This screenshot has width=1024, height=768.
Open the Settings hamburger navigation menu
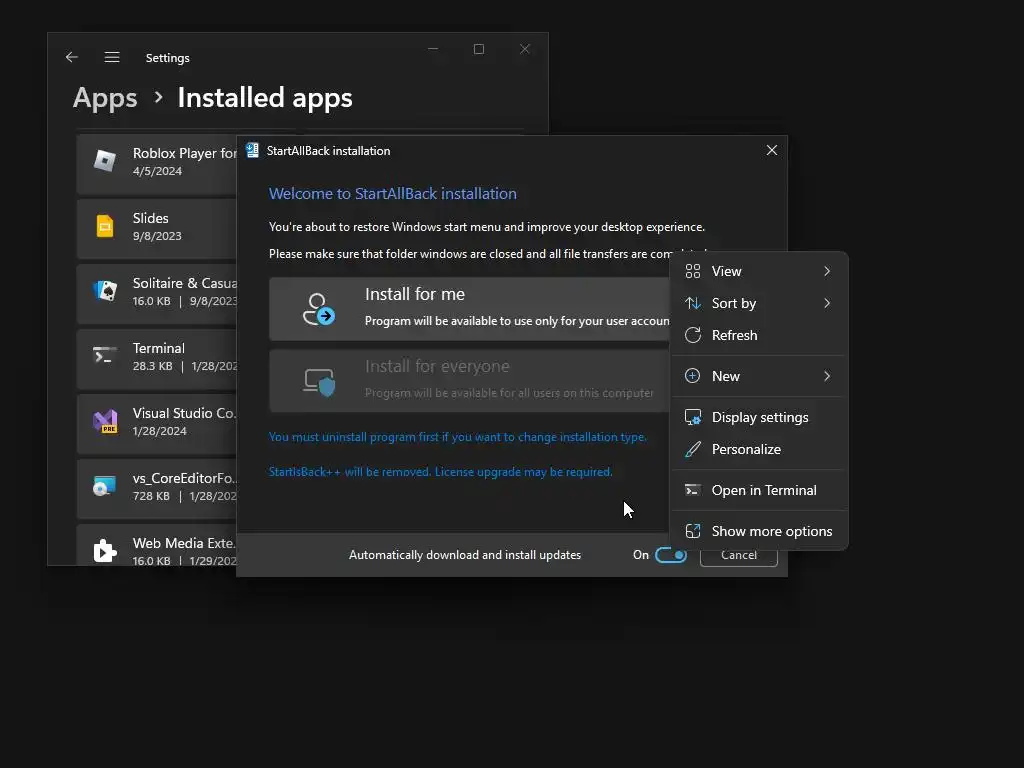tap(112, 58)
